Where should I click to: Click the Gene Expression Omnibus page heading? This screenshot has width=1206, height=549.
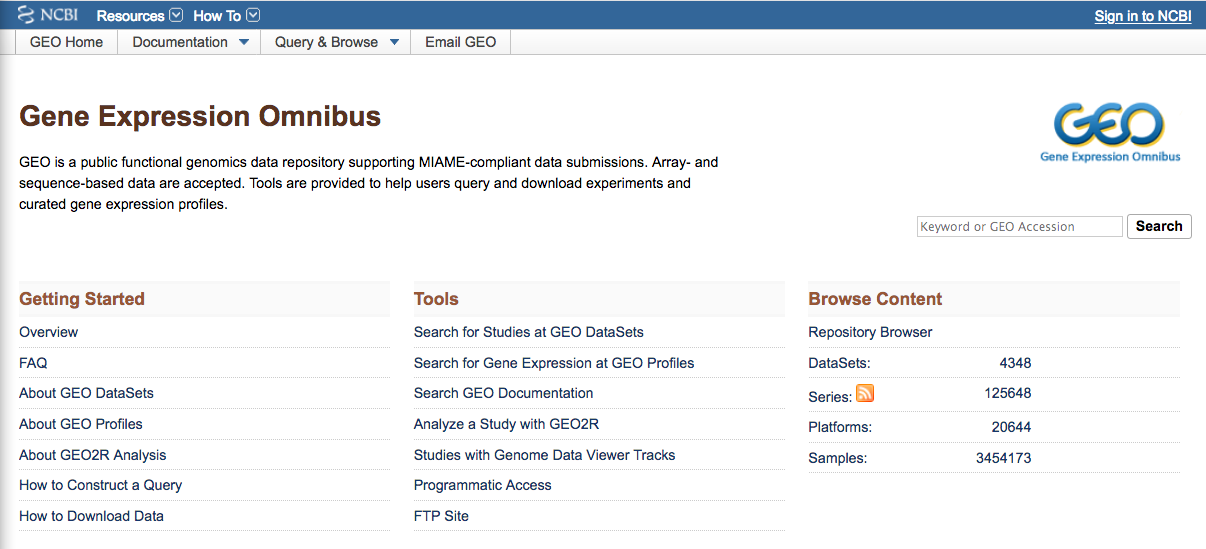200,116
